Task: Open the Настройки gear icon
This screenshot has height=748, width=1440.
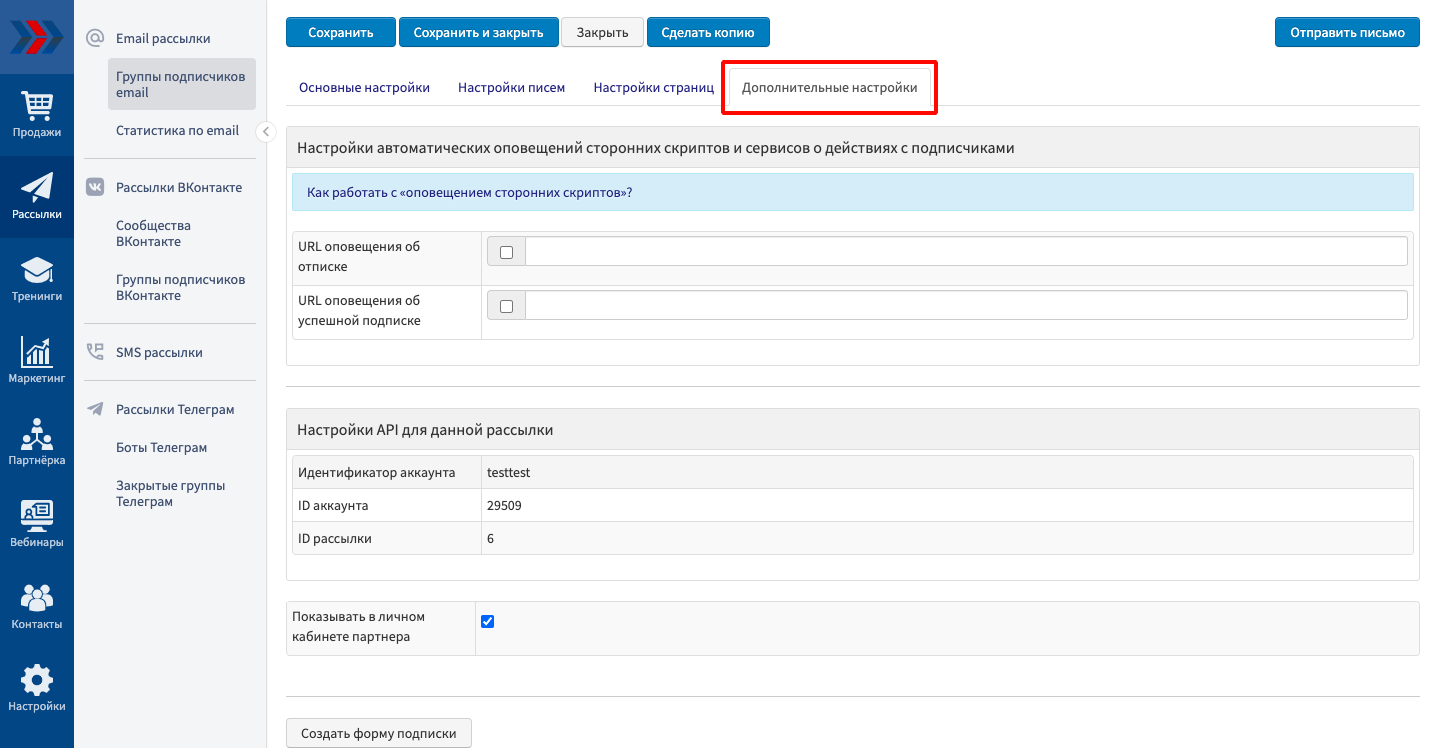Action: 37,683
